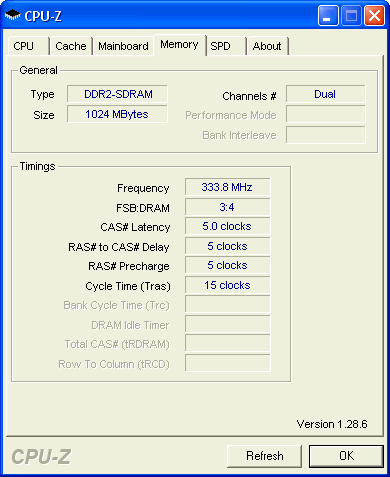The image size is (390, 477).
Task: Switch to the About tab
Action: coord(267,46)
